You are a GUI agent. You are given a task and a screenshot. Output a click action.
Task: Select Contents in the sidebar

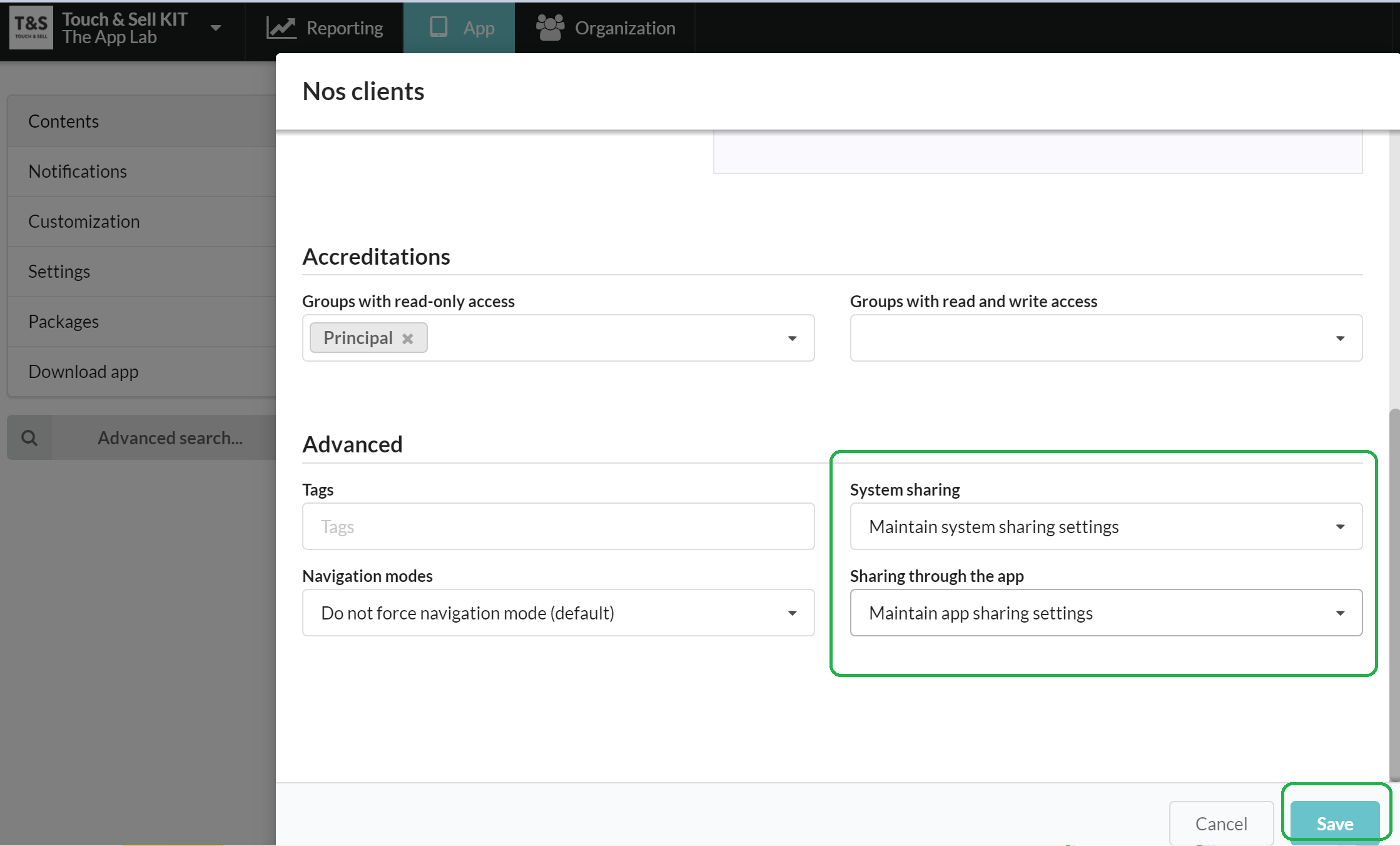142,121
